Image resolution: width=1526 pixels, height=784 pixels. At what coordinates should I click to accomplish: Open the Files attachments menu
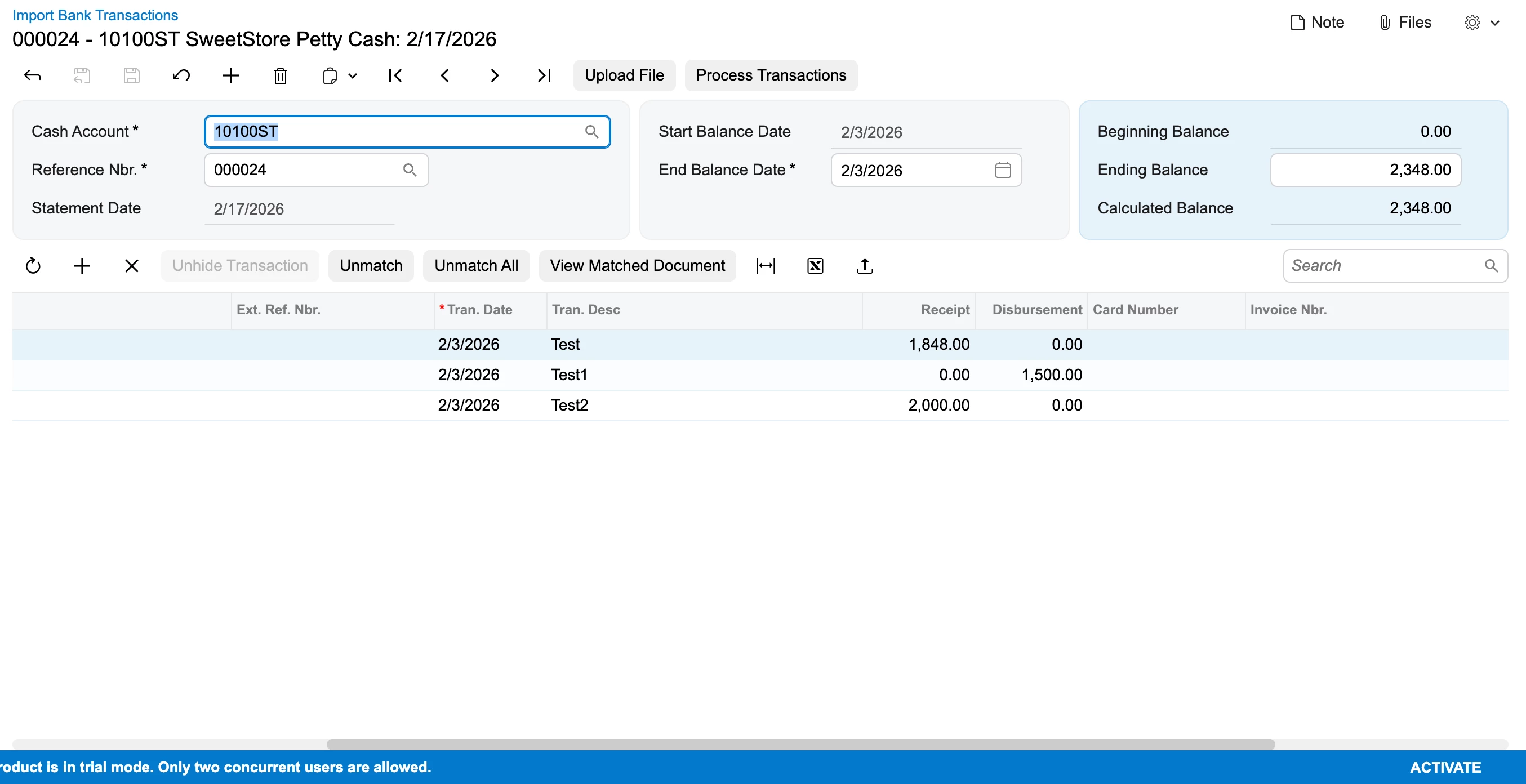(1405, 23)
